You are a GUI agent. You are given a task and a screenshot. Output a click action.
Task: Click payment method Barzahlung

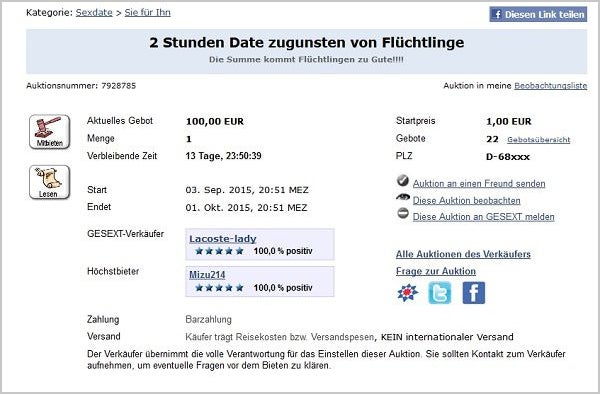(x=209, y=319)
